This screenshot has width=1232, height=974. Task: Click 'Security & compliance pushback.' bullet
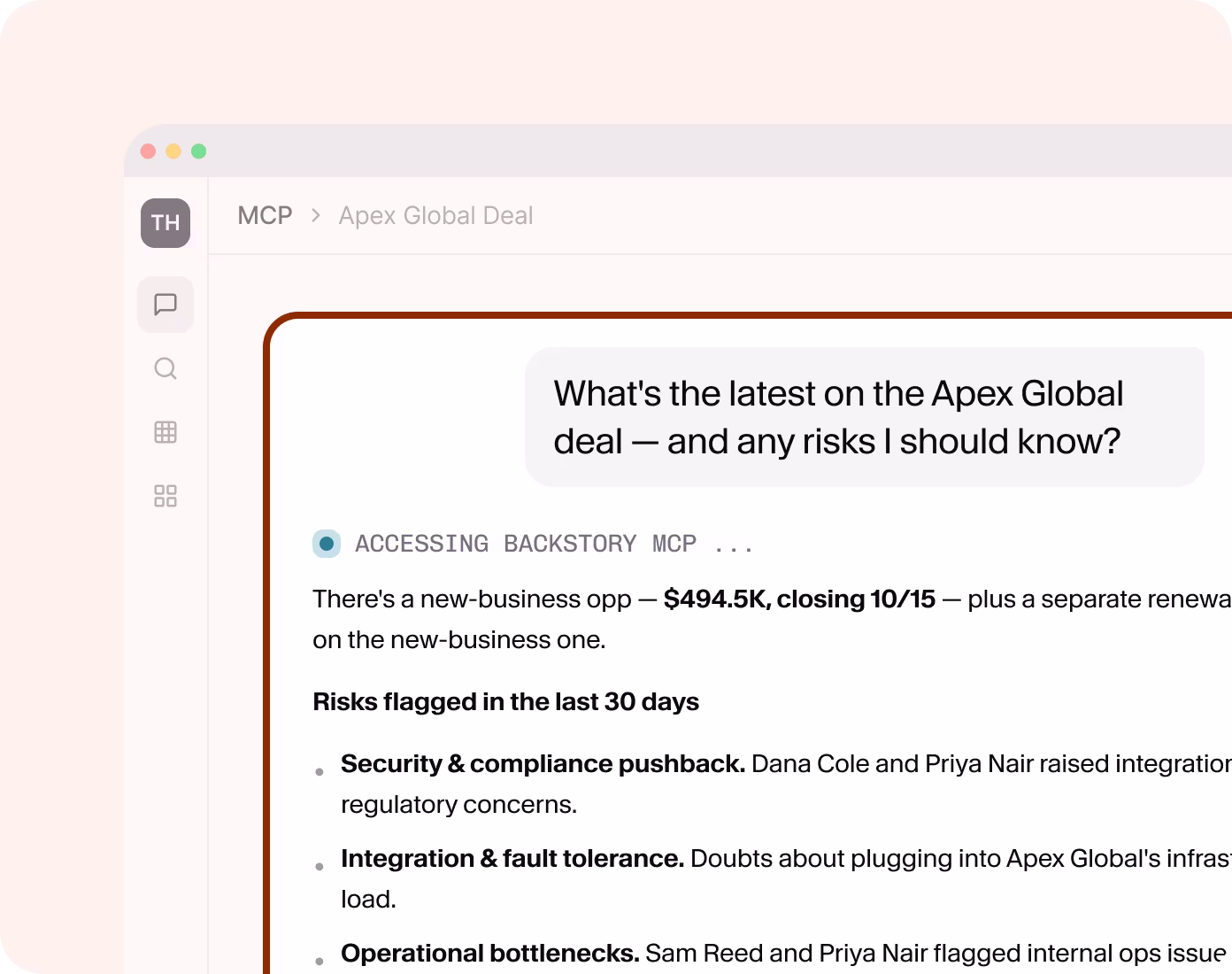click(x=543, y=764)
